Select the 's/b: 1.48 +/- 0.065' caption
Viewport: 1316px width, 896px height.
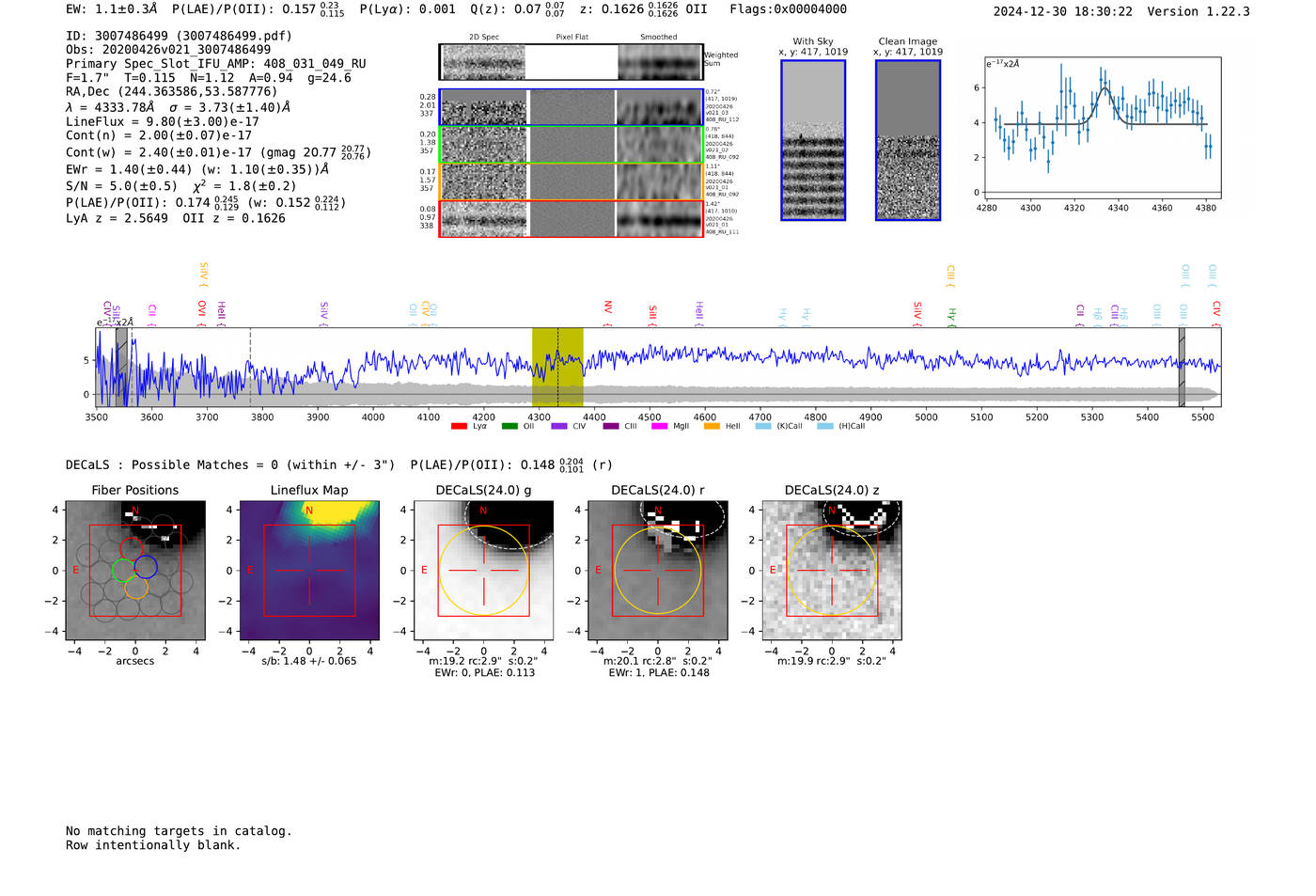[309, 661]
